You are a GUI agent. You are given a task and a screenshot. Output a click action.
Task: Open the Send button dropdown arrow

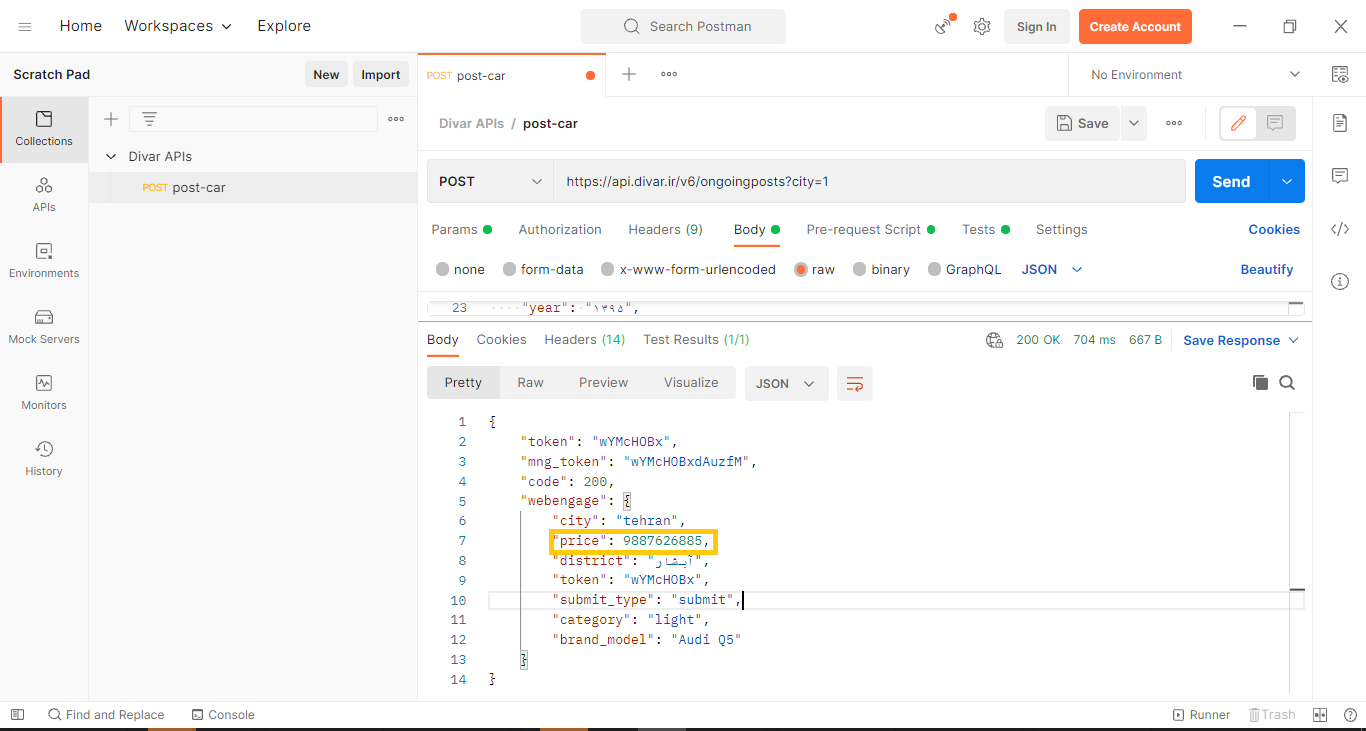[x=1286, y=181]
